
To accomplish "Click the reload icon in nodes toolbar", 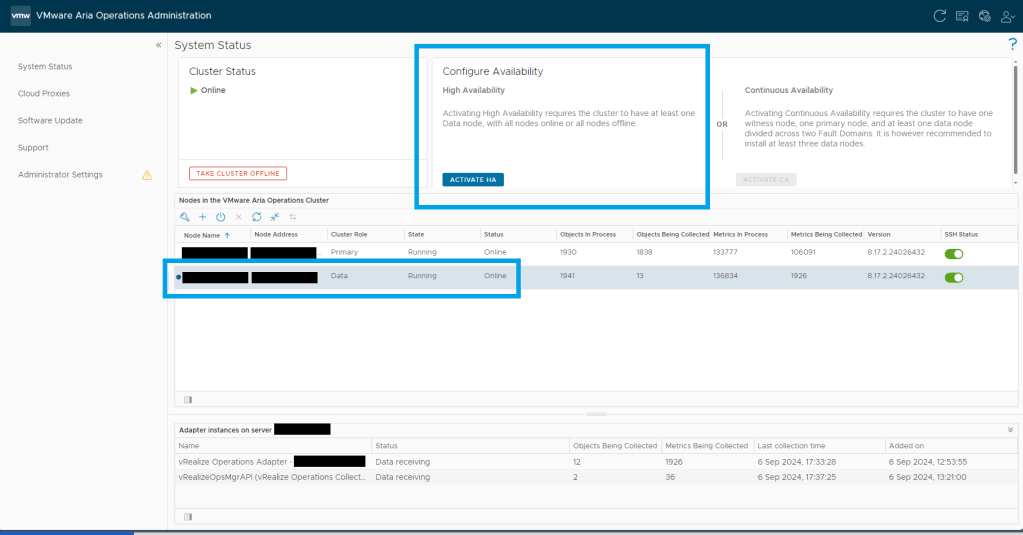I will click(x=256, y=217).
